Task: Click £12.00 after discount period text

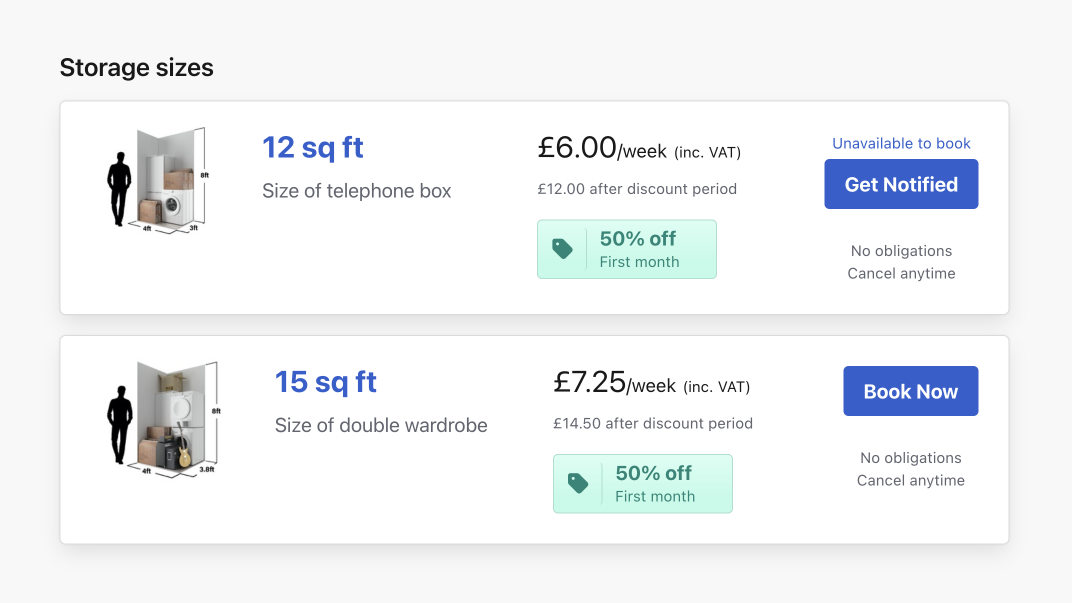Action: tap(636, 188)
